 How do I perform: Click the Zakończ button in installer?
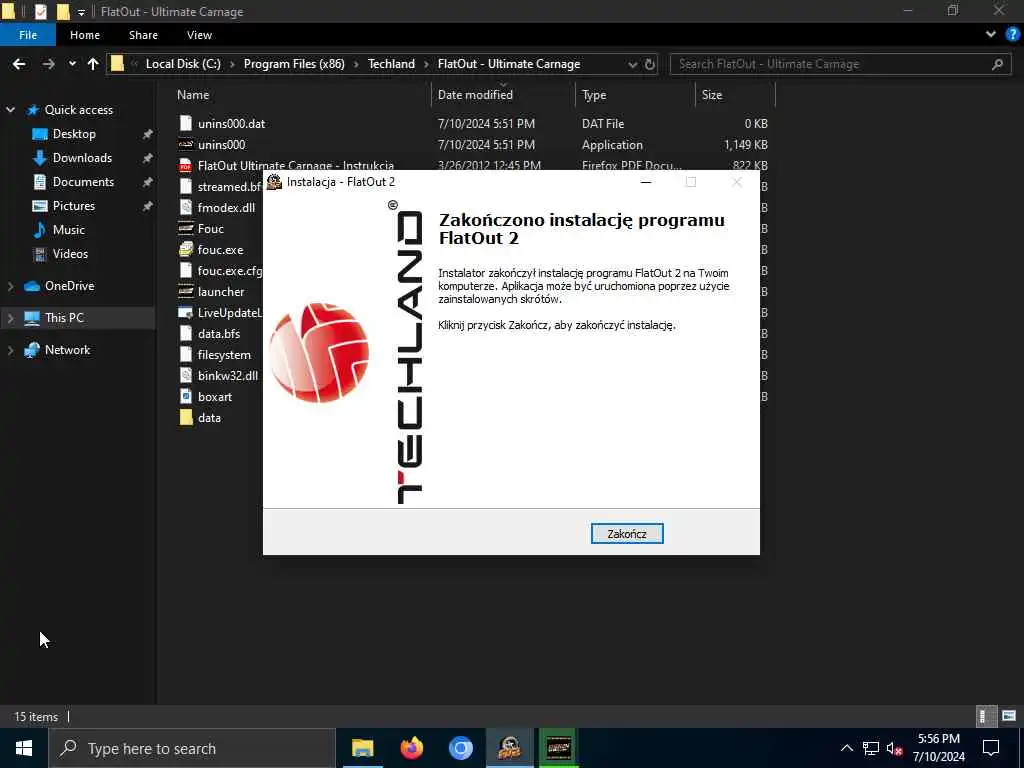click(627, 534)
